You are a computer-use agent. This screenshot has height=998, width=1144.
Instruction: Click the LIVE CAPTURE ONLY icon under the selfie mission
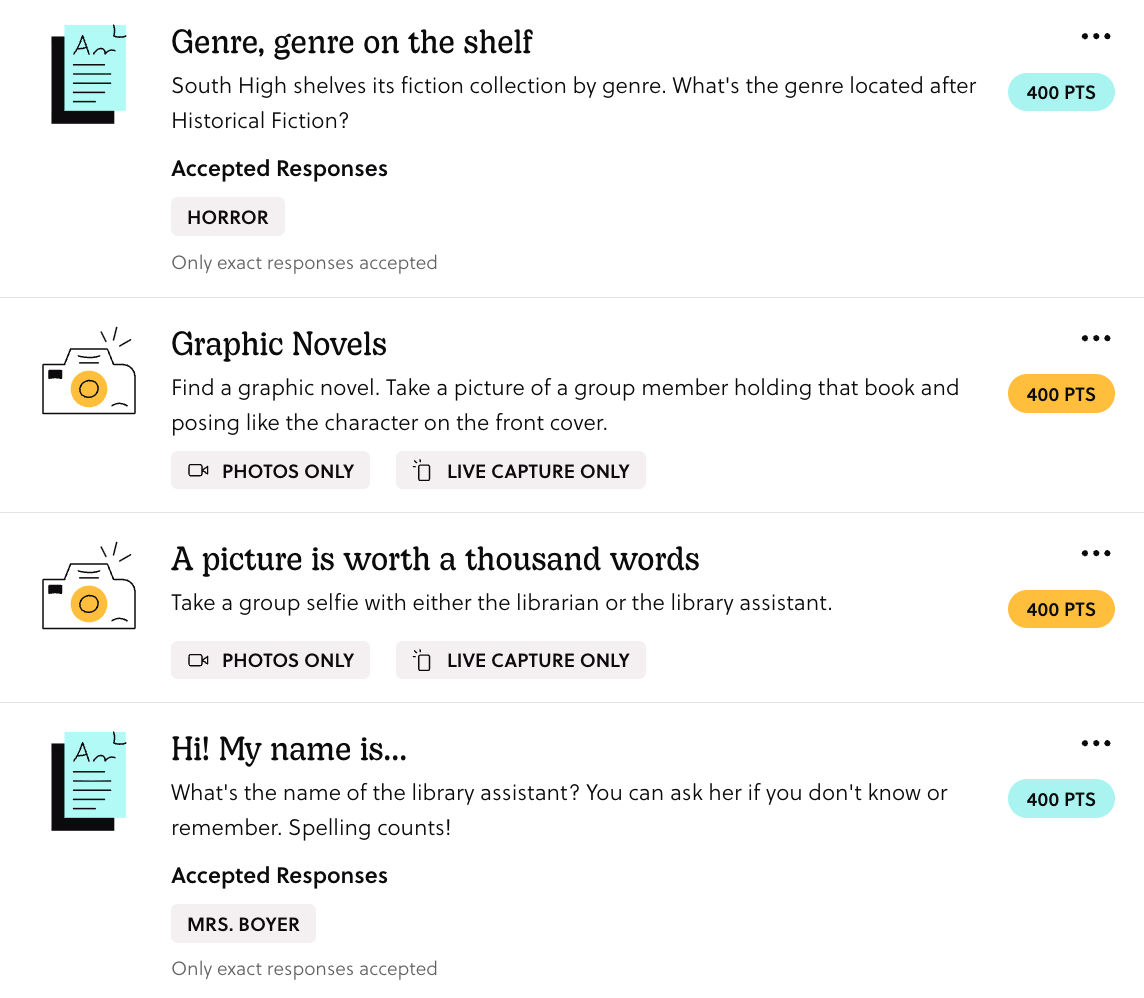tap(423, 660)
